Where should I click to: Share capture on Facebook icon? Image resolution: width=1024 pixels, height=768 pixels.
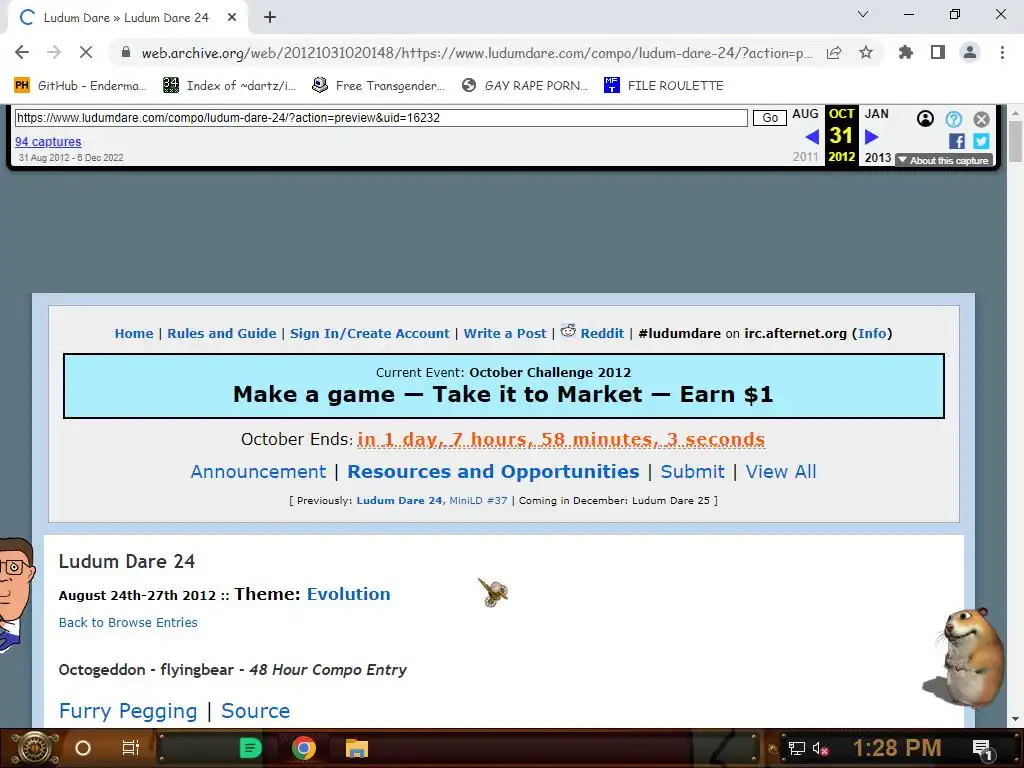[957, 141]
